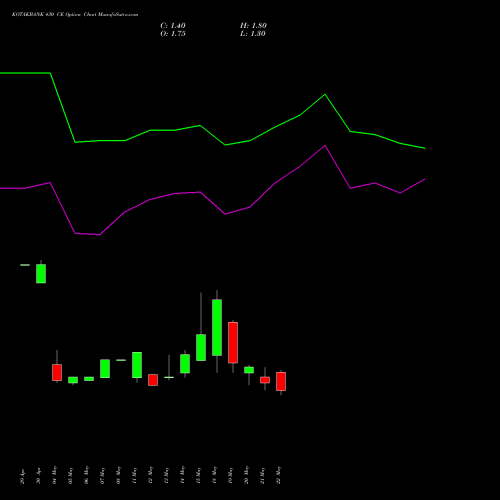
Task: Click the green candle for 15 May
Action: [201, 347]
